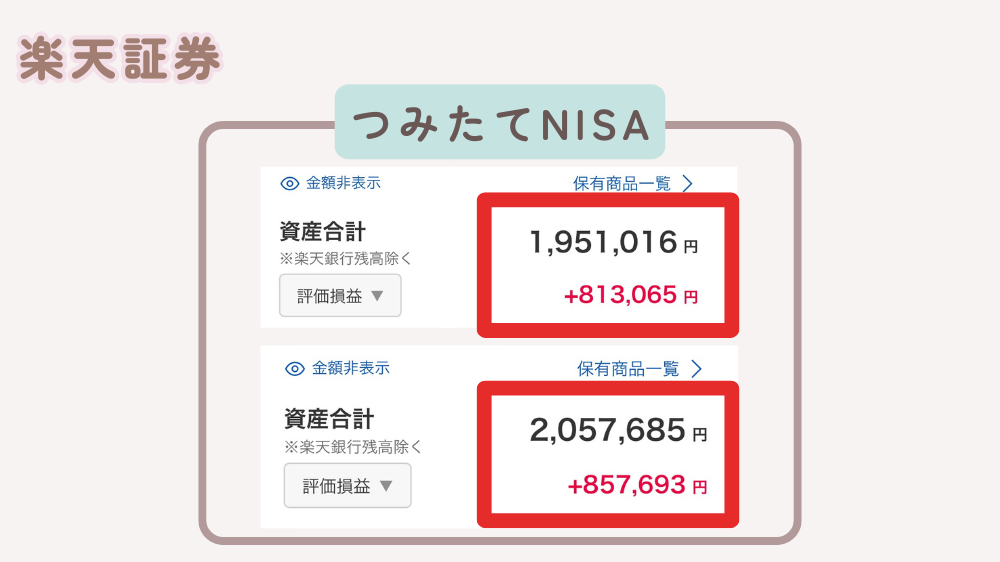Select the +857,693 円 profit figure
This screenshot has width=1000, height=562.
(x=637, y=485)
